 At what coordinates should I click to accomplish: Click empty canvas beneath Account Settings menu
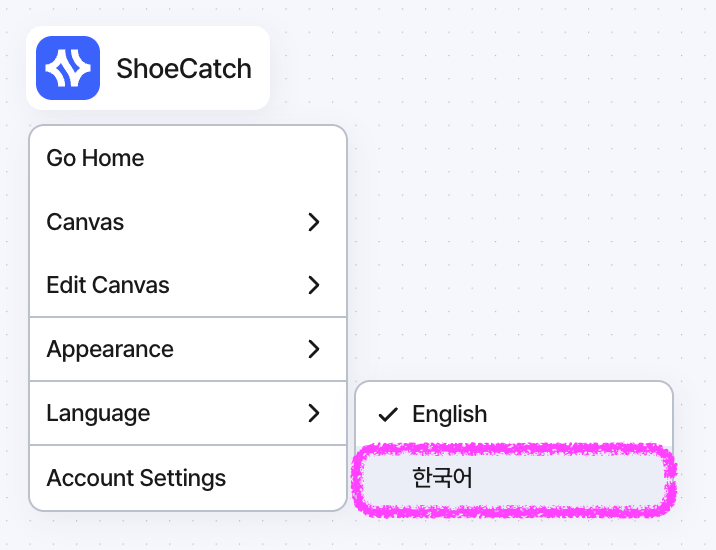coord(188,532)
